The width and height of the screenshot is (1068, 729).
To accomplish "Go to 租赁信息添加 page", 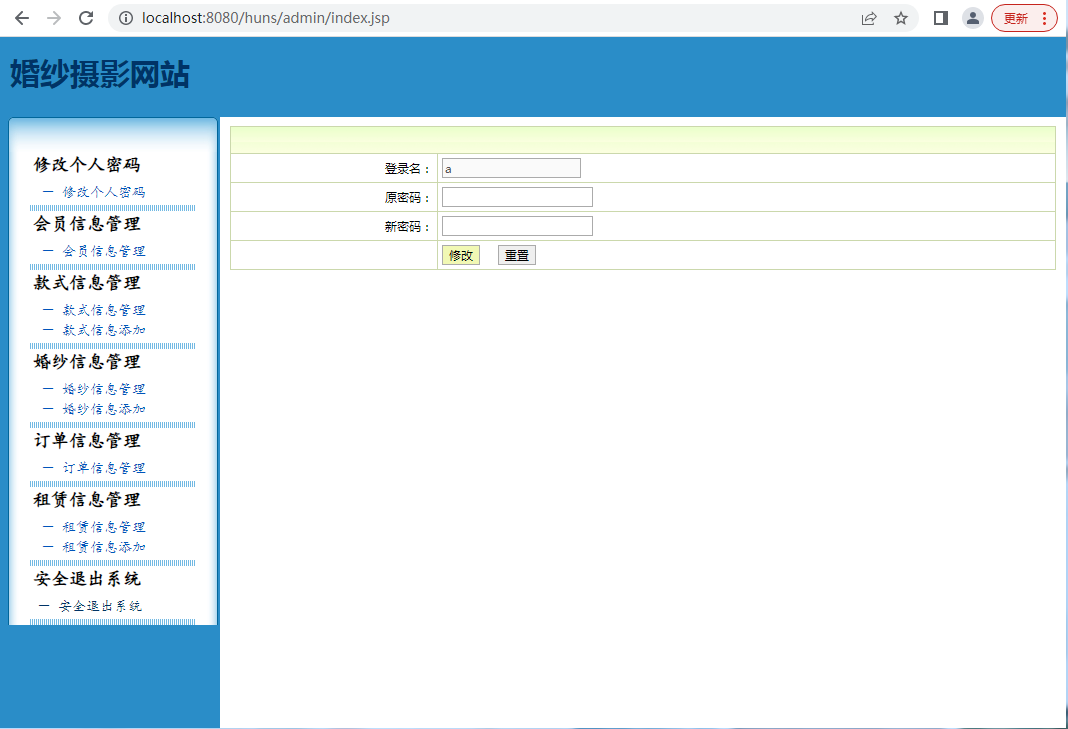I will (104, 547).
